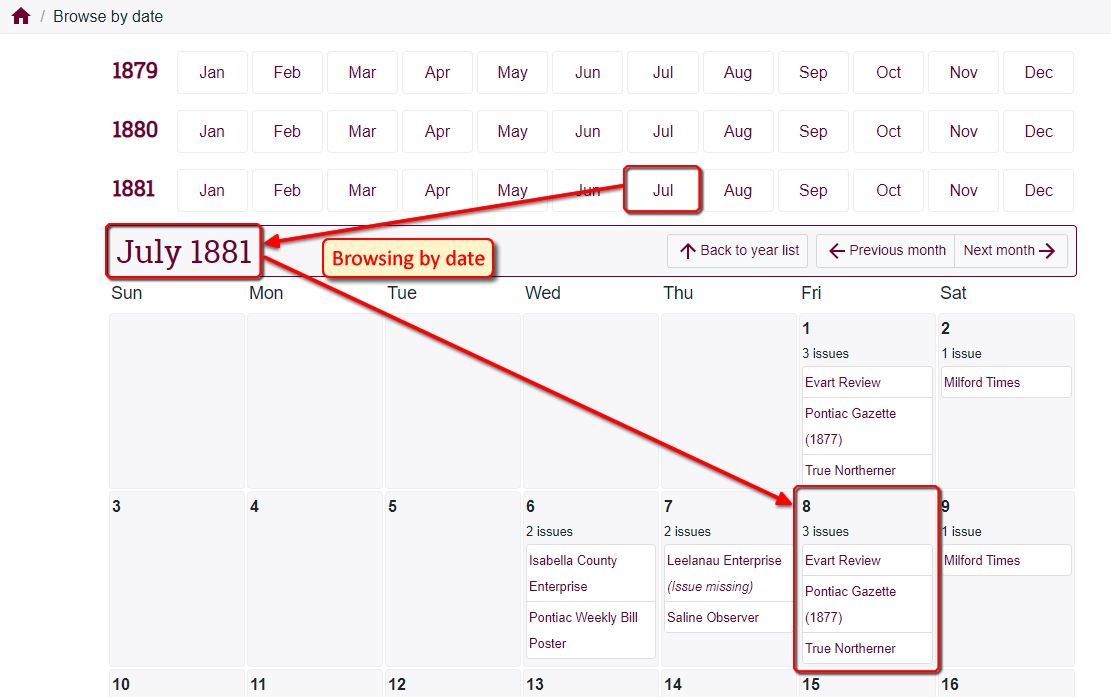
Task: Open True Northerner from July 8
Action: point(851,648)
